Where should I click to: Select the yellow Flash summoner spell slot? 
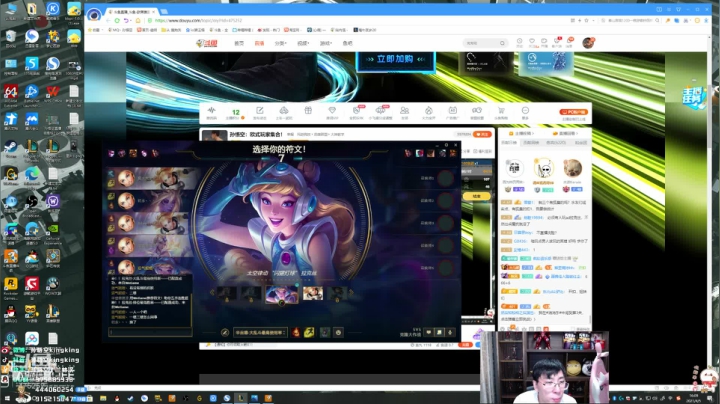coord(309,332)
